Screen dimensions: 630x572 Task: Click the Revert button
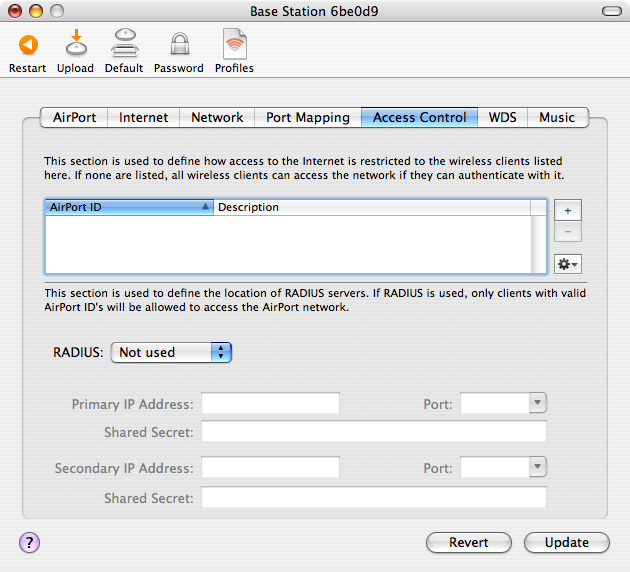pyautogui.click(x=469, y=542)
